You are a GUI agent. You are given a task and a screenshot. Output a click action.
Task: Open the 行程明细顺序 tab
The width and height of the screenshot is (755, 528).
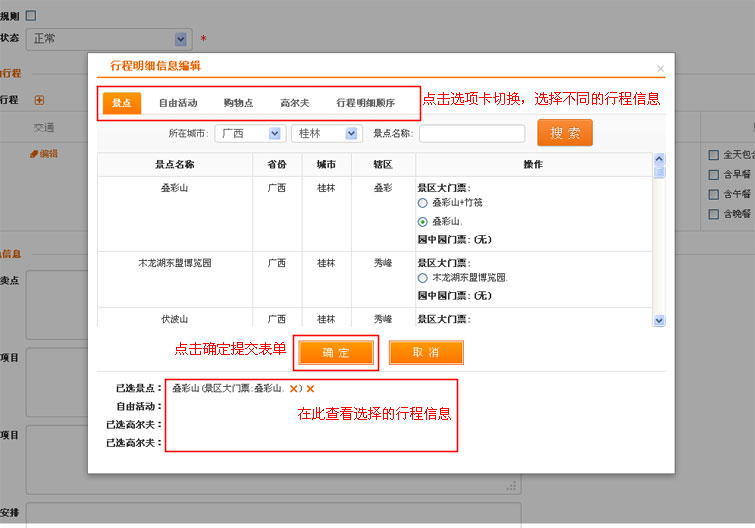click(x=365, y=103)
